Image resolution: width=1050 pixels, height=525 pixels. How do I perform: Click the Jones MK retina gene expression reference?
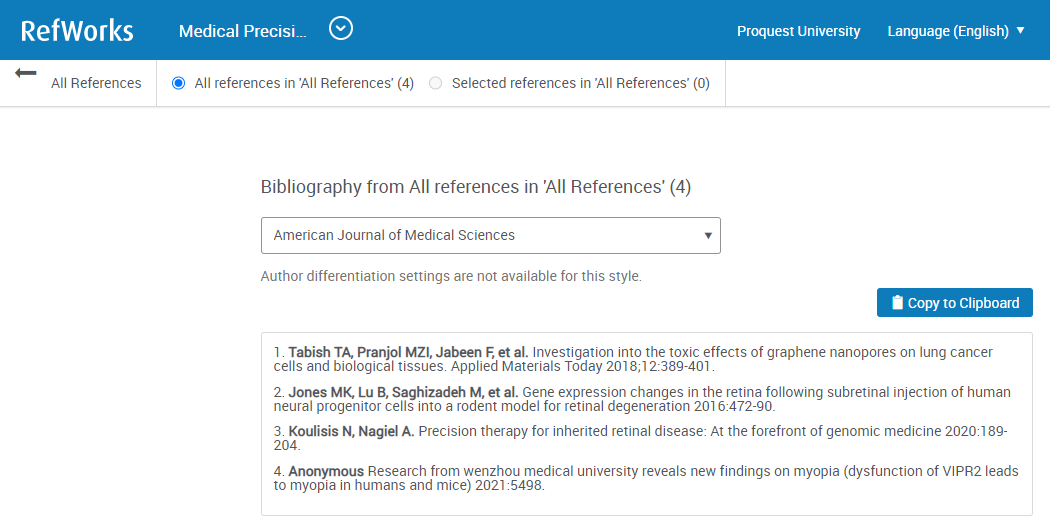pyautogui.click(x=640, y=399)
